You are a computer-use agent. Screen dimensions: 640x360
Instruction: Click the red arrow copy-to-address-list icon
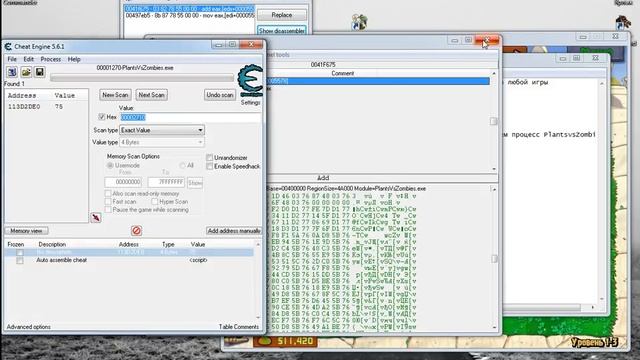click(x=96, y=218)
